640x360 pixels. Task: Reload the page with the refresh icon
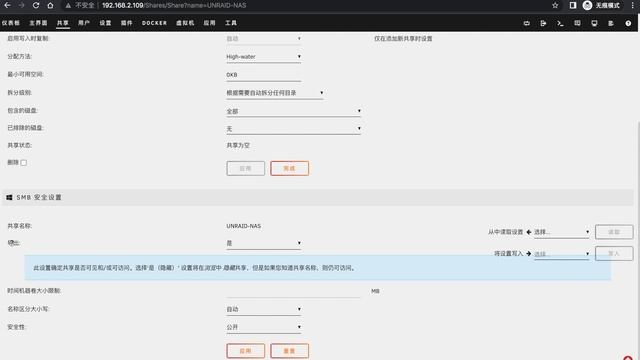click(36, 5)
